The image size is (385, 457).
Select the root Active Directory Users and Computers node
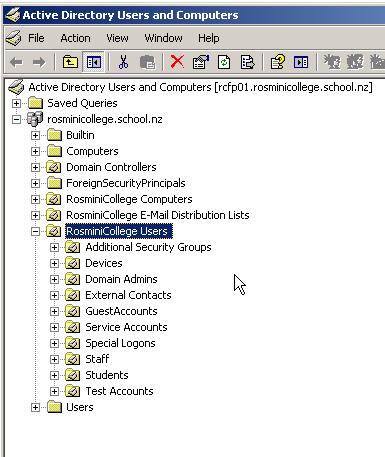point(200,87)
